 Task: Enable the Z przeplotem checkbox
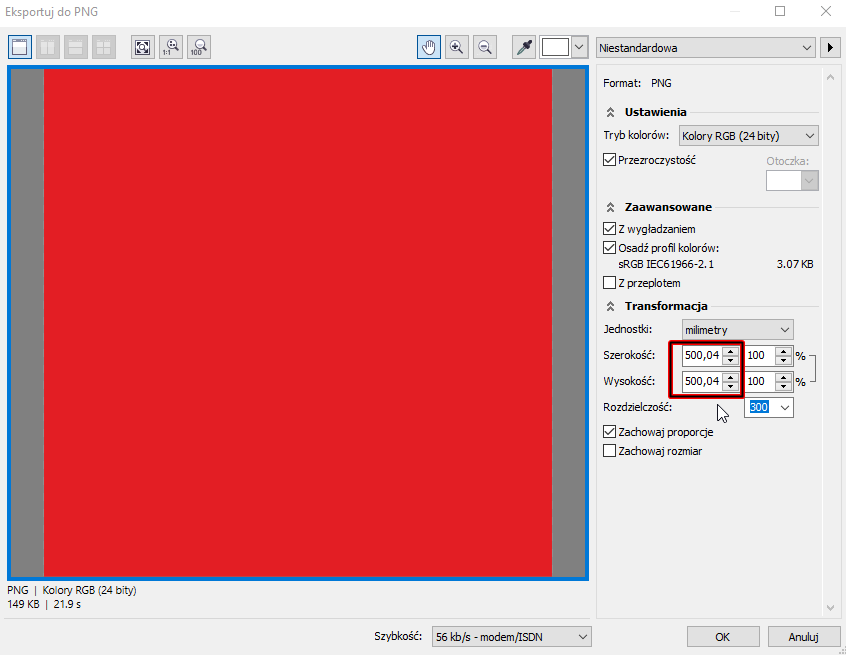(x=610, y=283)
